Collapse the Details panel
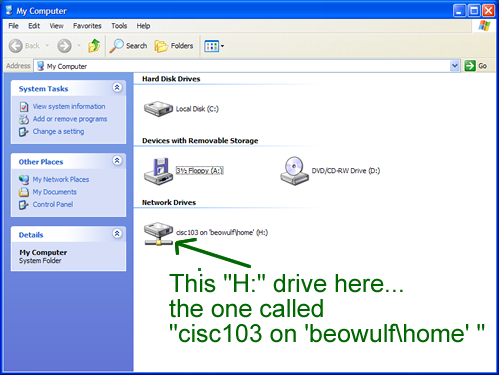The width and height of the screenshot is (499, 375). point(117,234)
